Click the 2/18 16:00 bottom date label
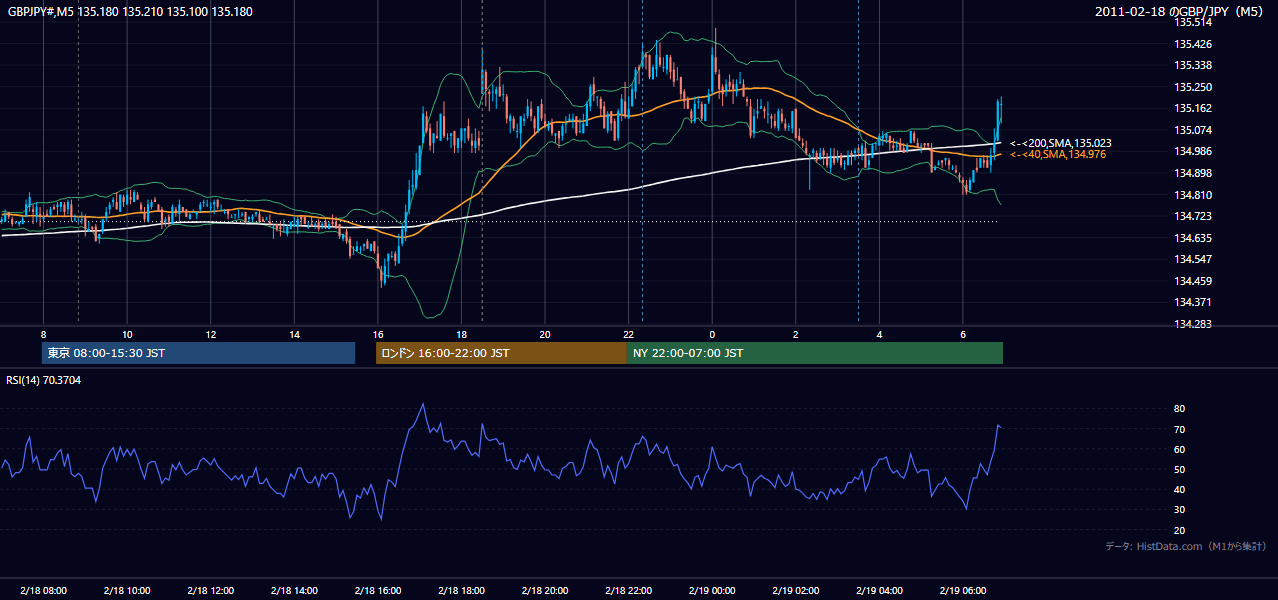The height and width of the screenshot is (600, 1278). [378, 591]
